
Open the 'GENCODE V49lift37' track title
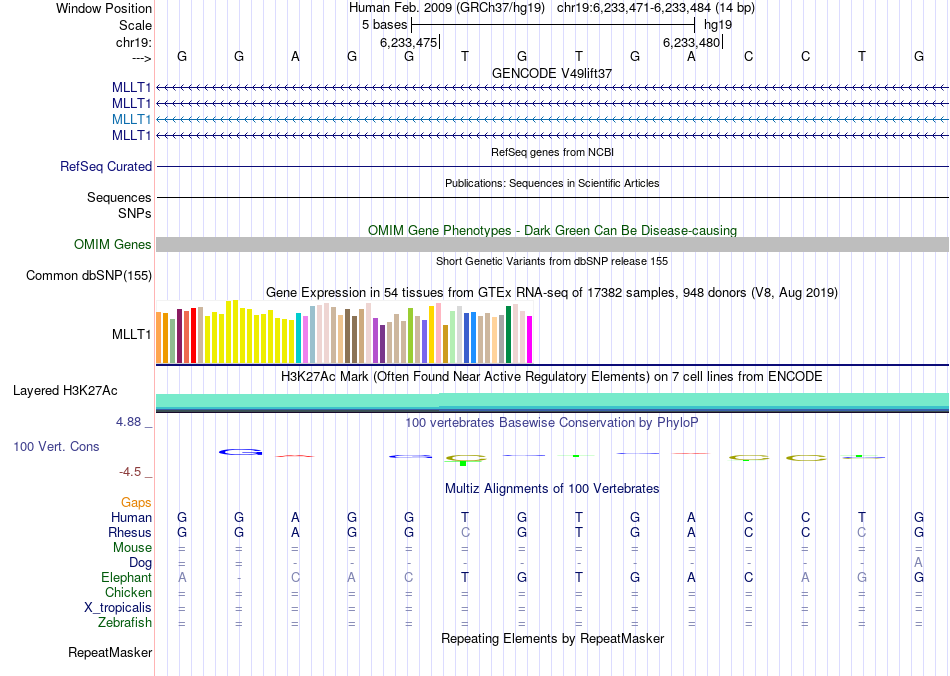pos(552,73)
